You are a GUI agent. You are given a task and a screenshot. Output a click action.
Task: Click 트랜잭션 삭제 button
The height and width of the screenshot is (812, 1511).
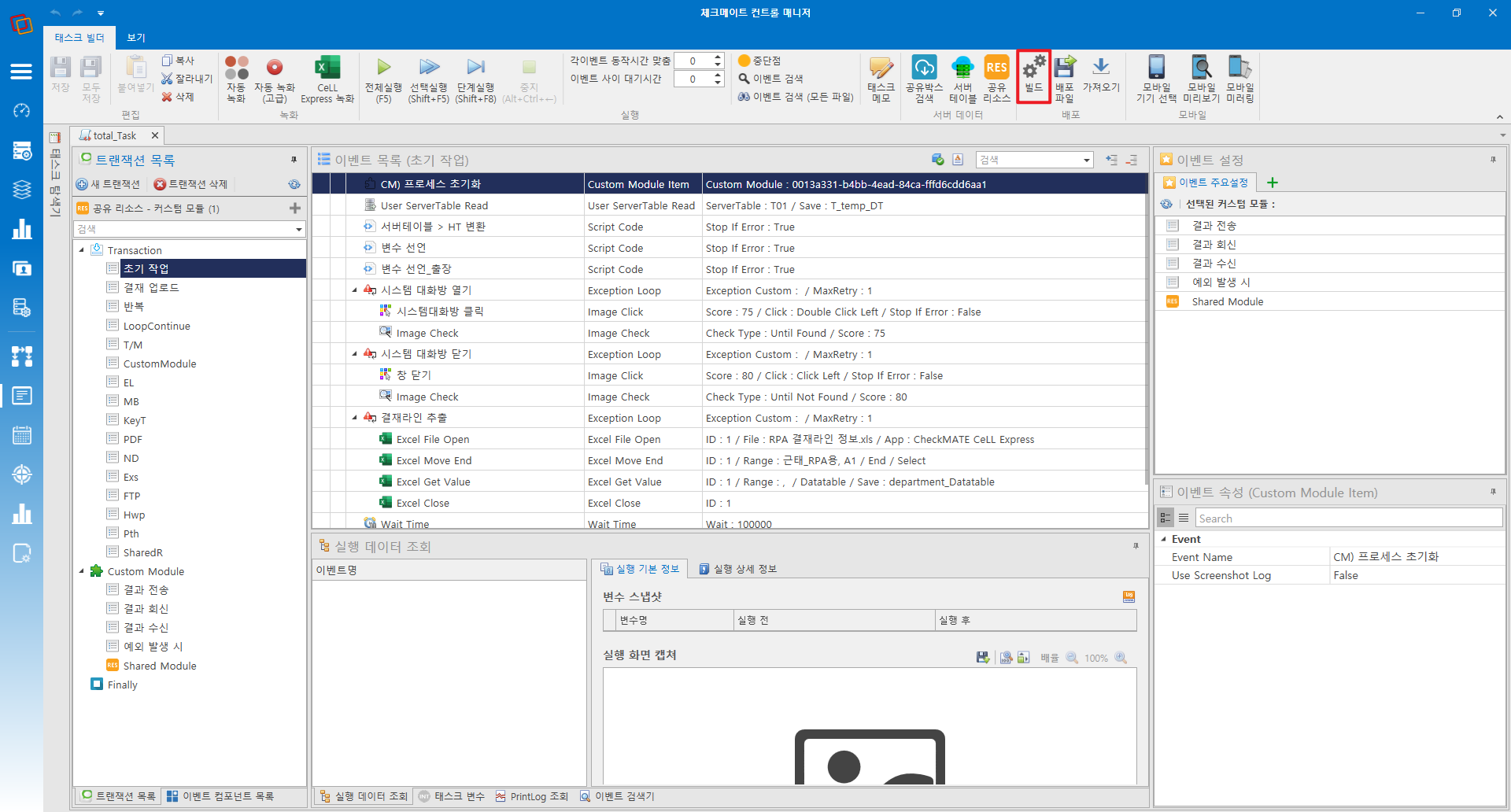[x=190, y=184]
